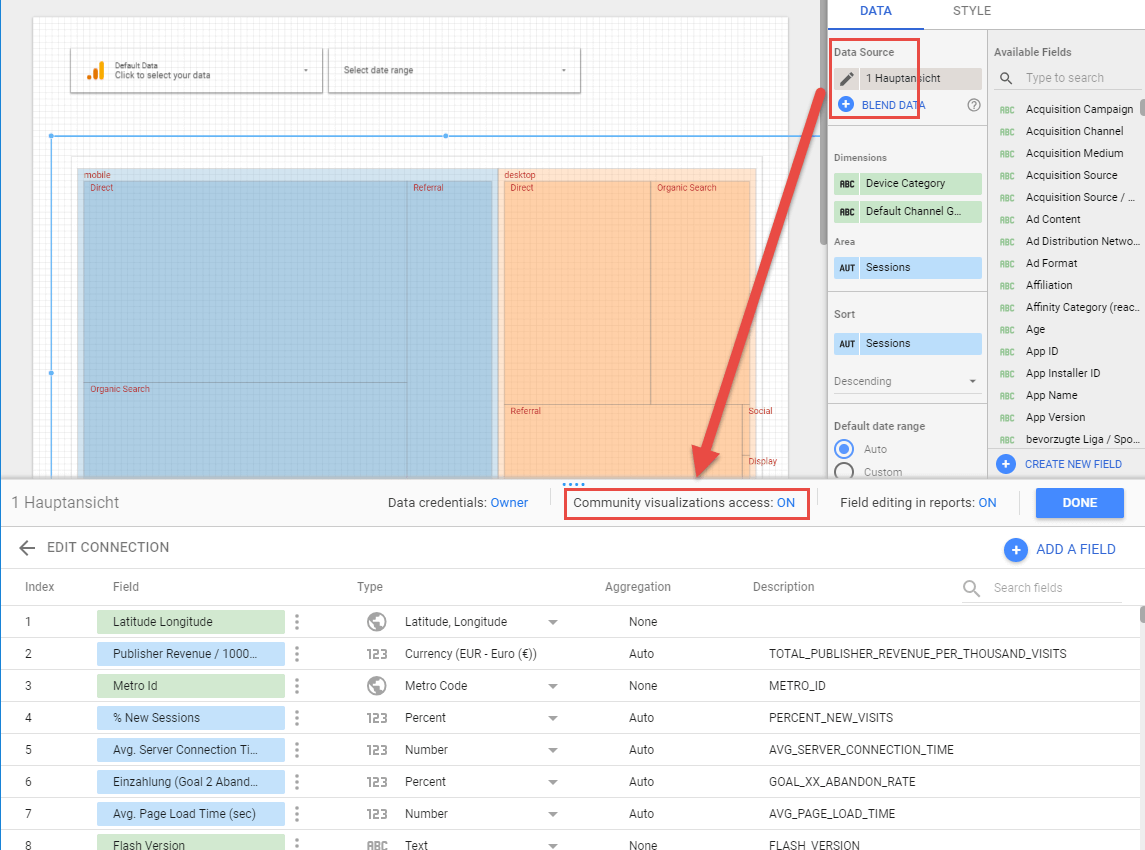This screenshot has height=850, width=1145.
Task: Open the Metro Code type dropdown
Action: point(553,686)
